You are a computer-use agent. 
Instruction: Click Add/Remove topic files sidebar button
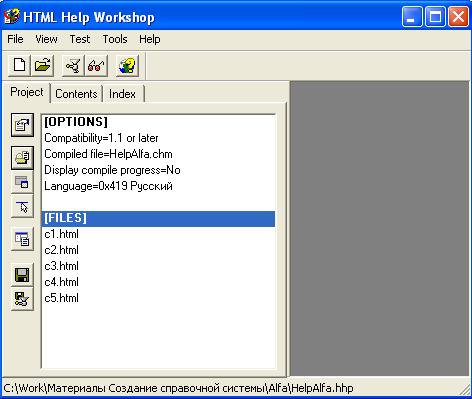pos(22,158)
